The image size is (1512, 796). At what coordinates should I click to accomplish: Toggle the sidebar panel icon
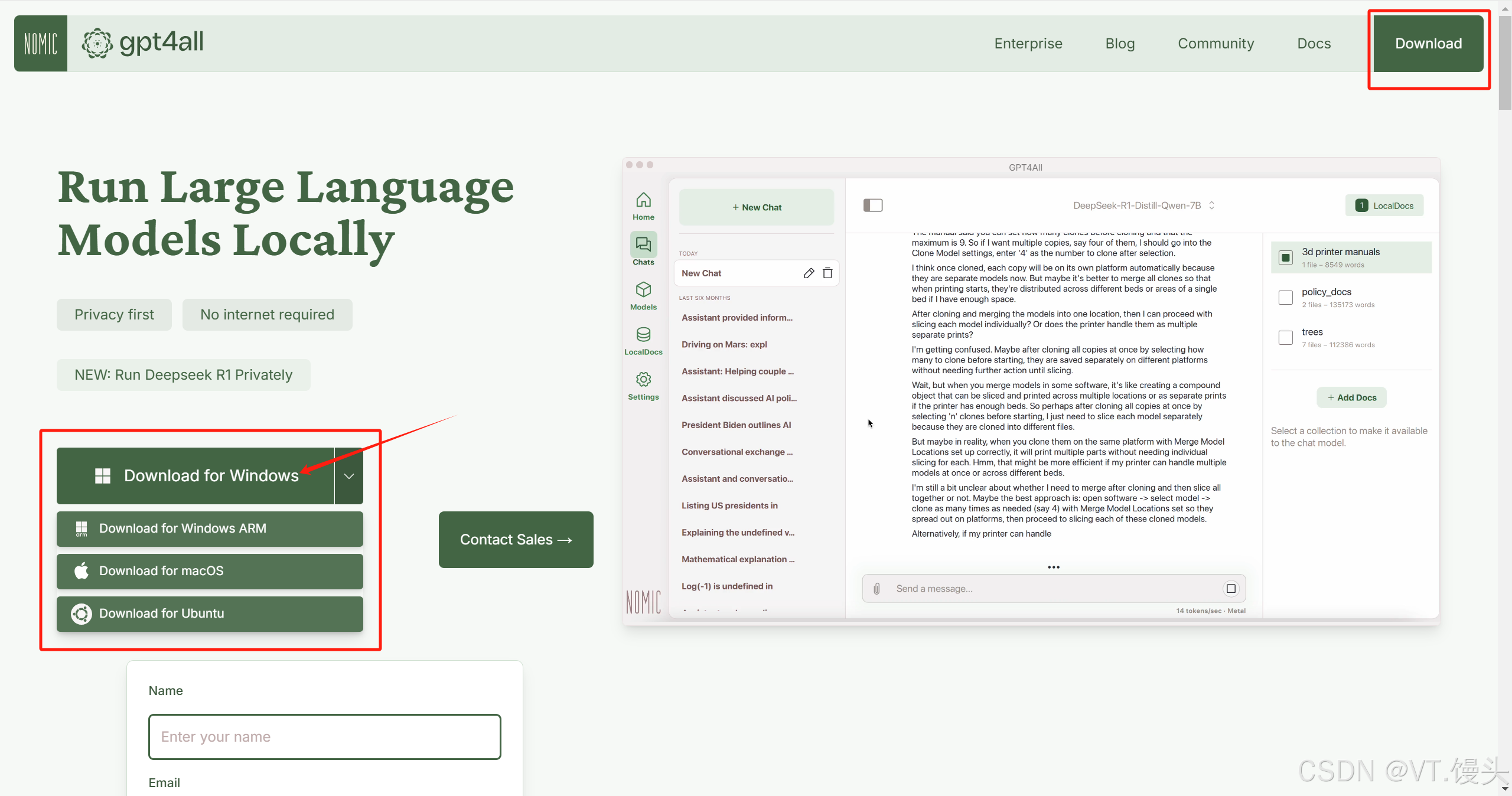click(x=872, y=205)
